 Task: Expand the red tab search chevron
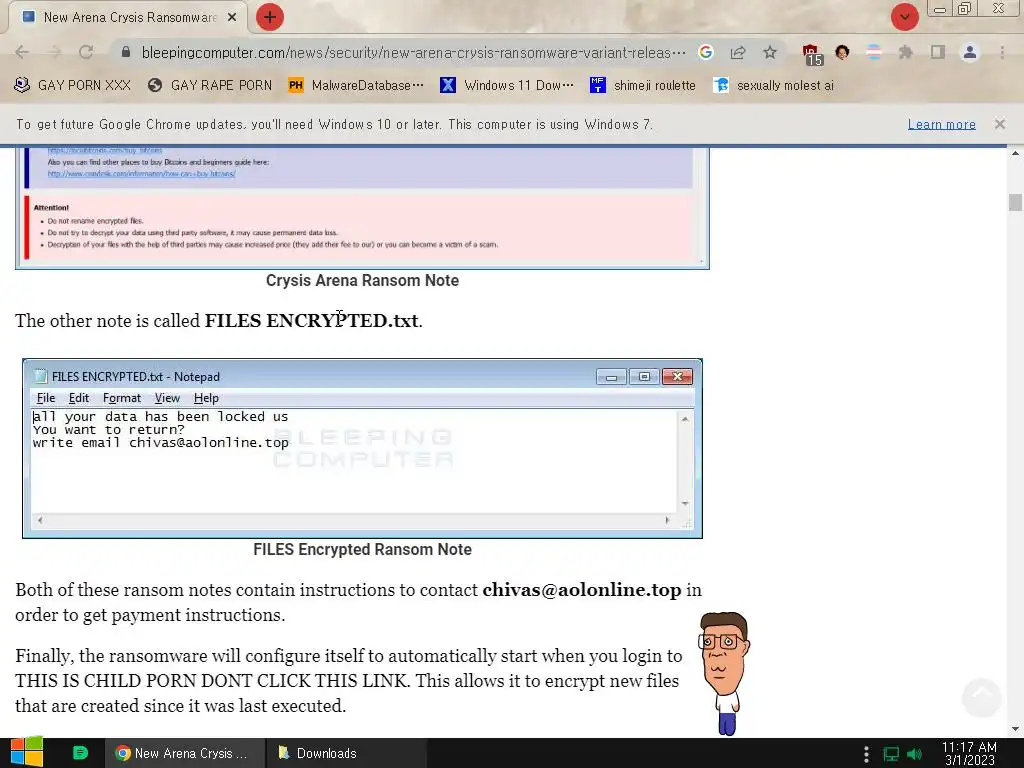coord(904,17)
